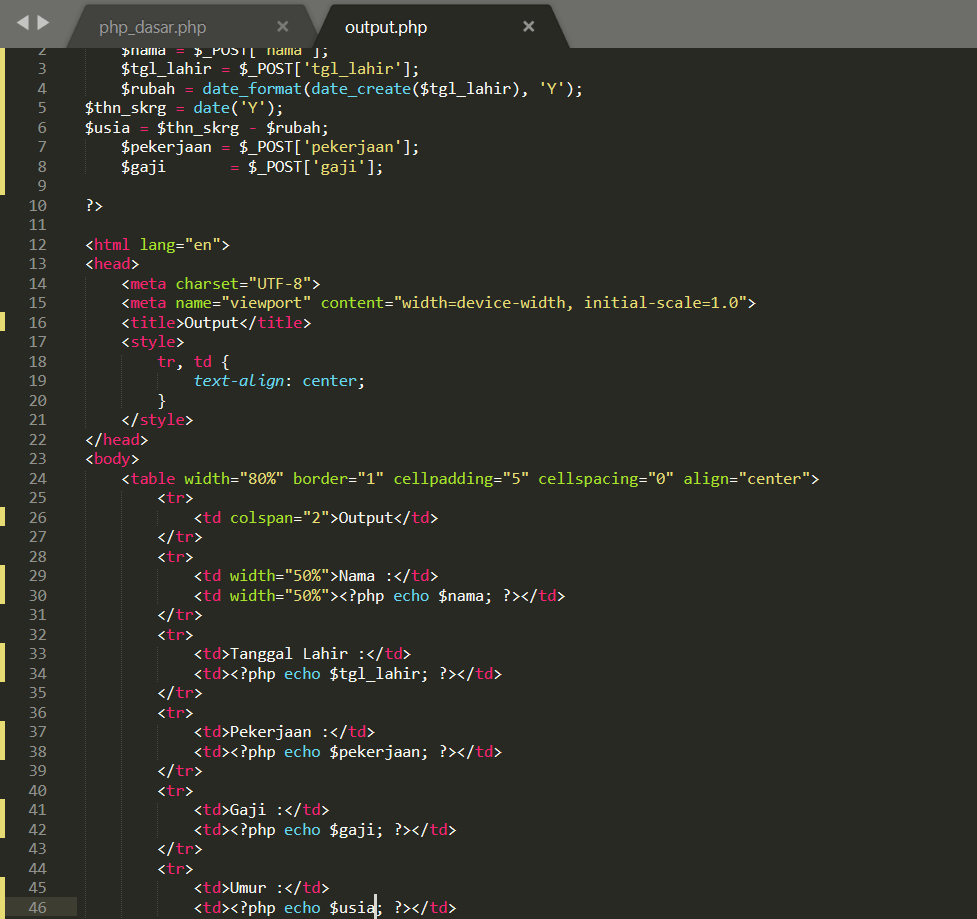Screen dimensions: 977x919
Task: Click the yellow gutter marker beside line 41
Action: click(4, 809)
